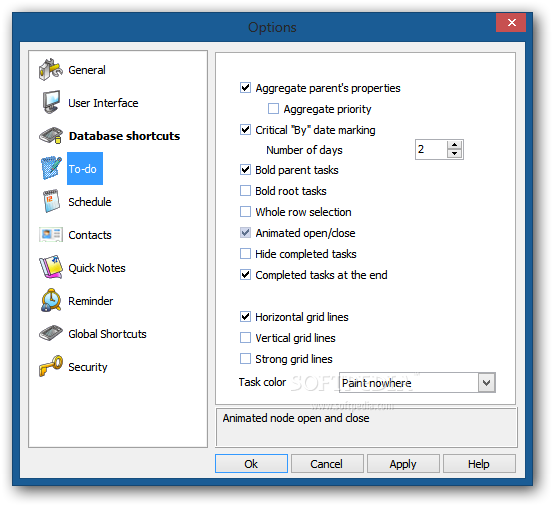This screenshot has width=553, height=506.
Task: Open the Schedule settings page
Action: (90, 202)
